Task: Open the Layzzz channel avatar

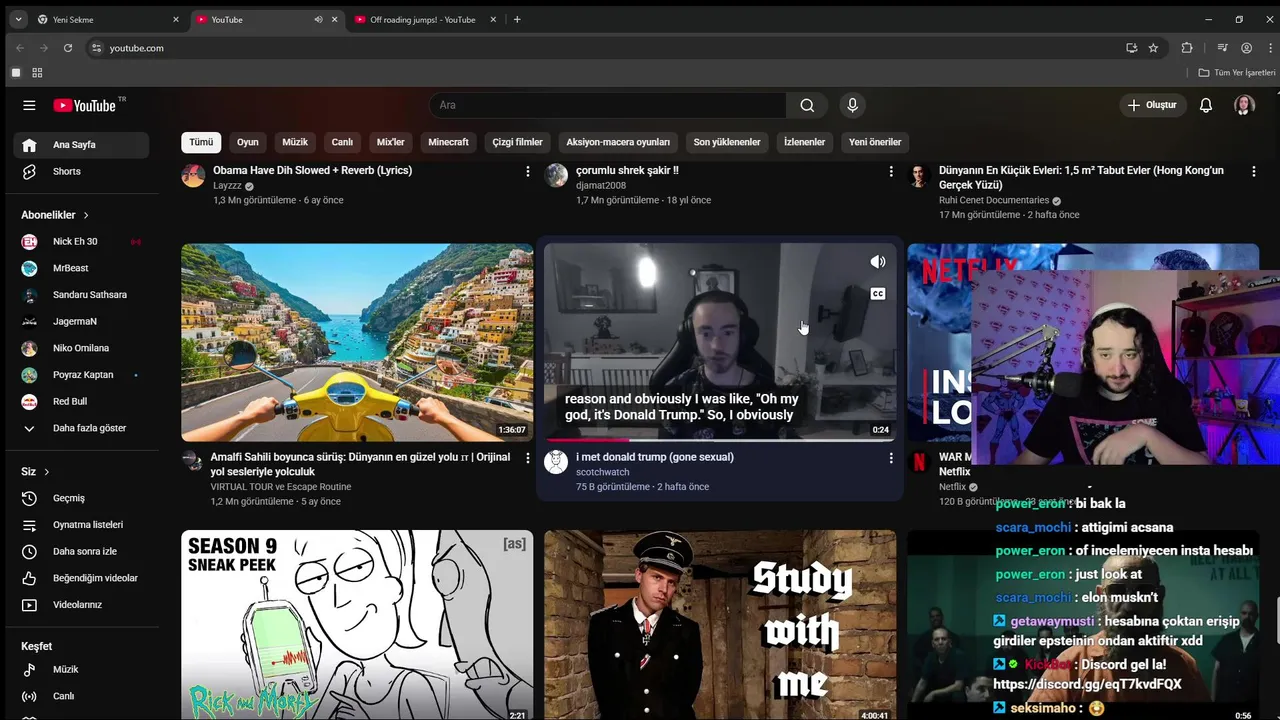Action: pos(193,176)
